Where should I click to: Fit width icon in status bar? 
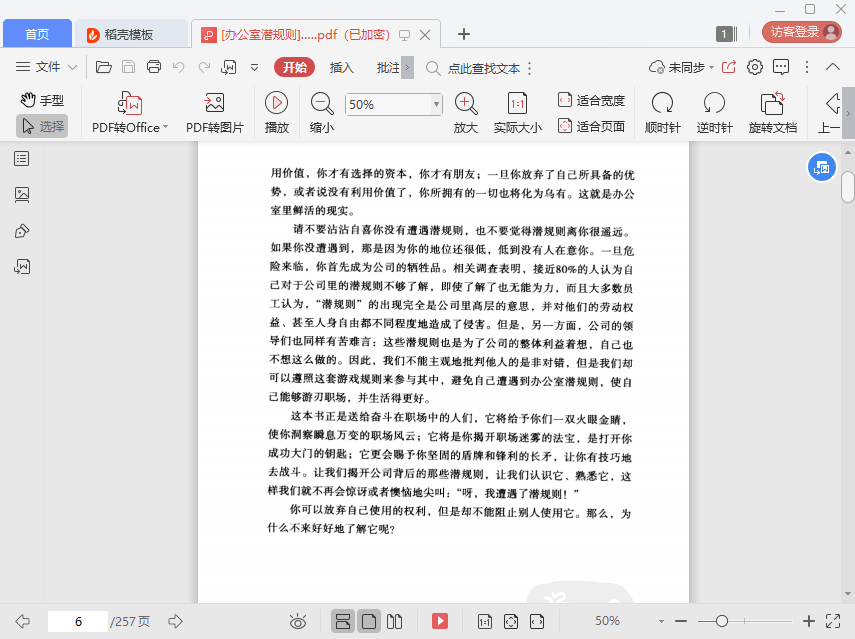[537, 621]
